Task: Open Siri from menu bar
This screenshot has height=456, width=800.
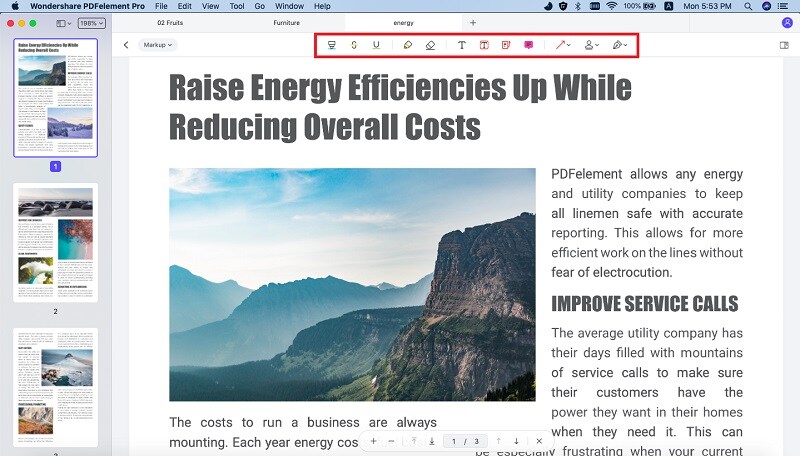Action: pos(766,6)
